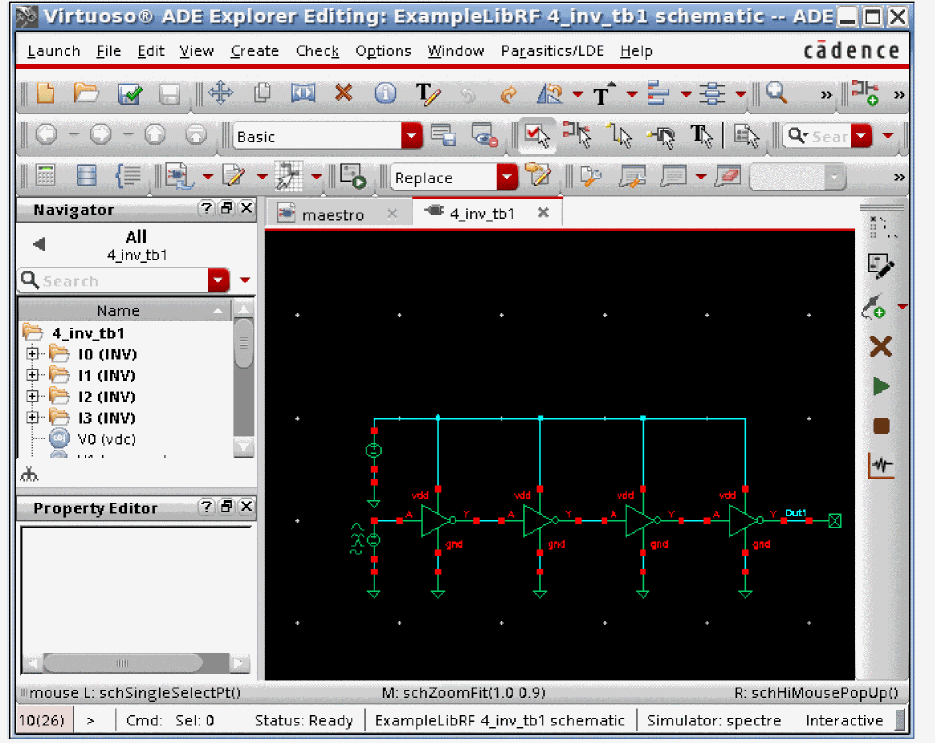Viewport: 935px width, 743px height.
Task: Click the brown X delete icon in right sidebar
Action: pos(880,347)
